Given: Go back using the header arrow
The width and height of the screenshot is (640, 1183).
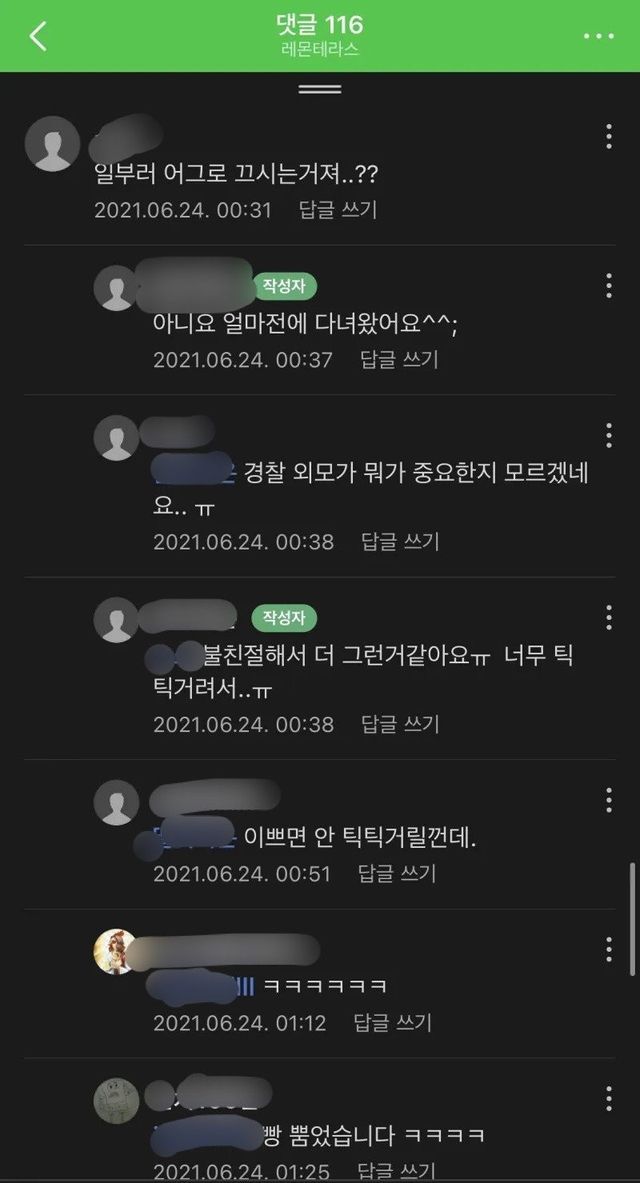Looking at the screenshot, I should click(x=38, y=35).
